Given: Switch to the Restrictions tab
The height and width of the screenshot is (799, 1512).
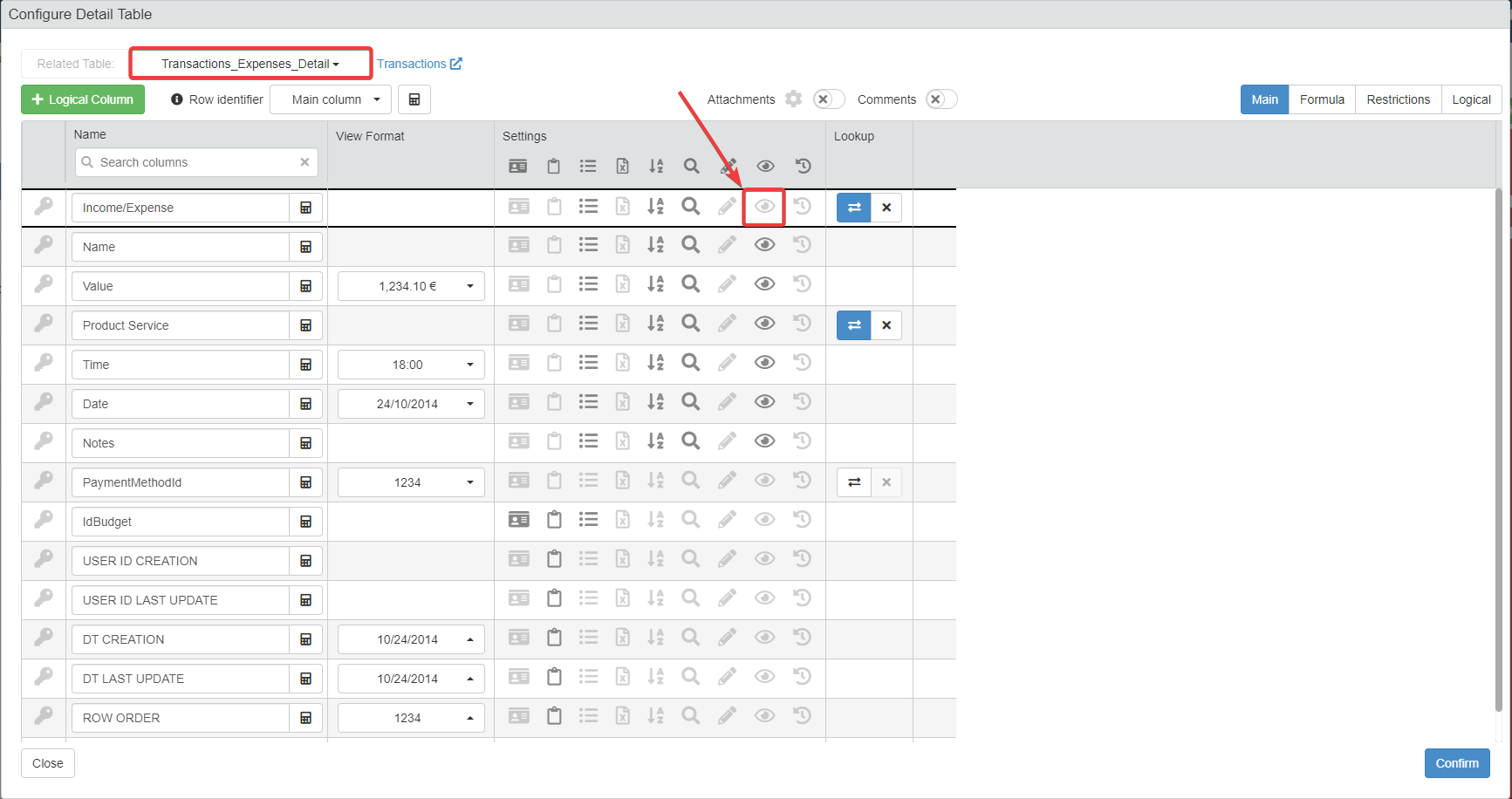Looking at the screenshot, I should pyautogui.click(x=1398, y=99).
